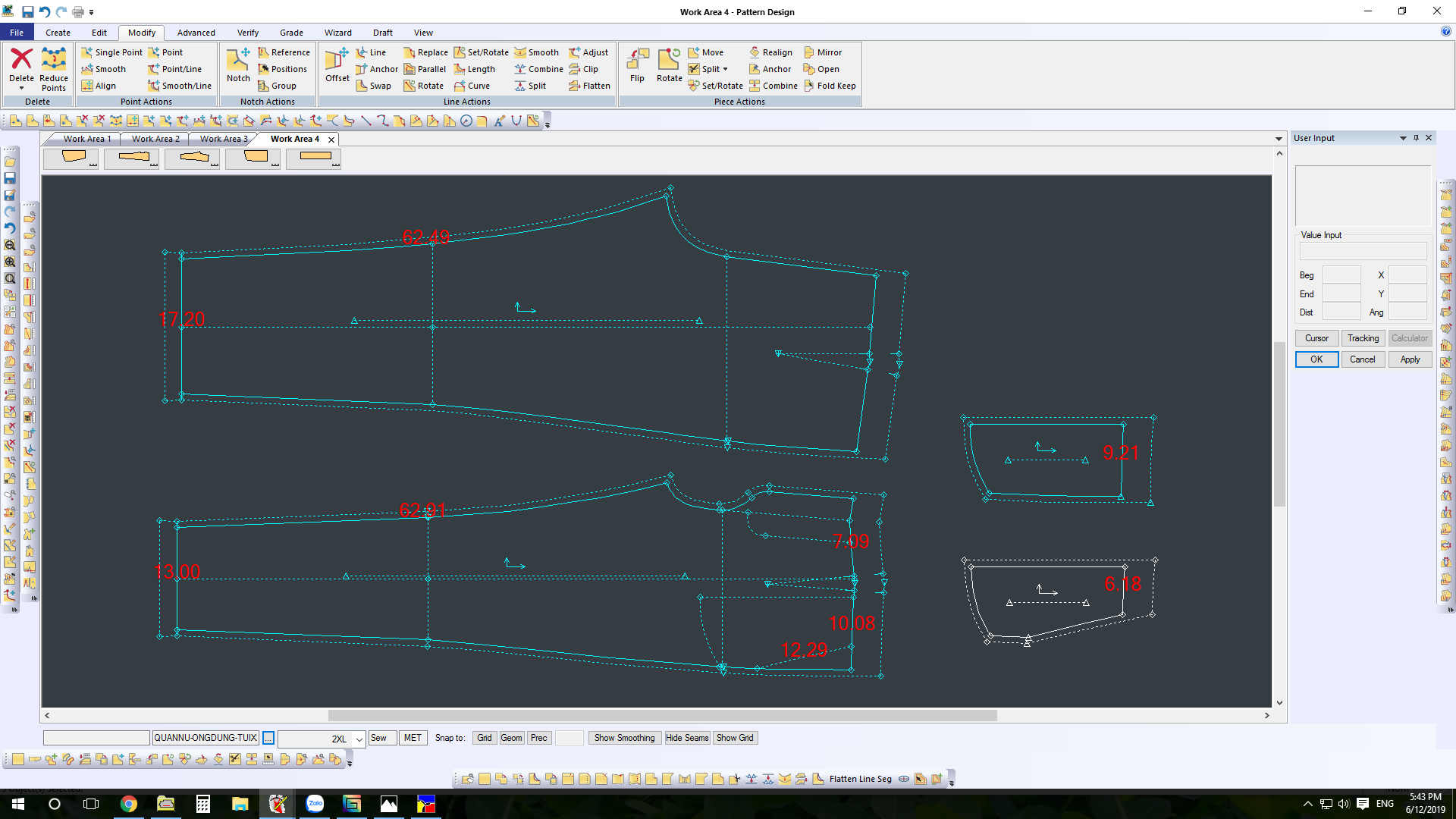The height and width of the screenshot is (819, 1456).
Task: Open the 2XL size dropdown
Action: click(x=359, y=739)
